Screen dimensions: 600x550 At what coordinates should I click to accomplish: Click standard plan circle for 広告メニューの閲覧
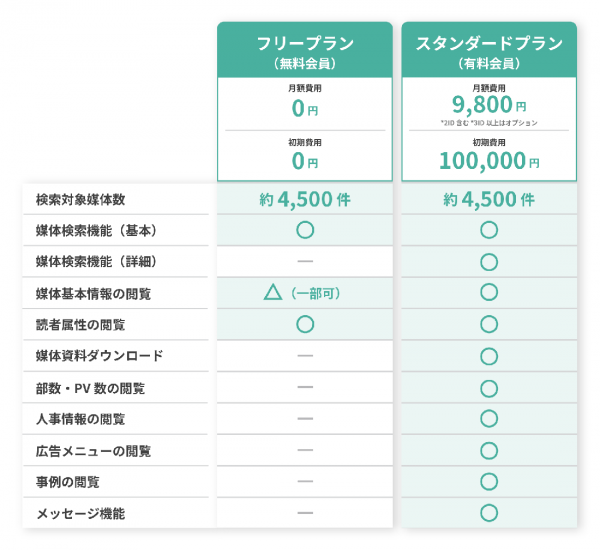[489, 450]
